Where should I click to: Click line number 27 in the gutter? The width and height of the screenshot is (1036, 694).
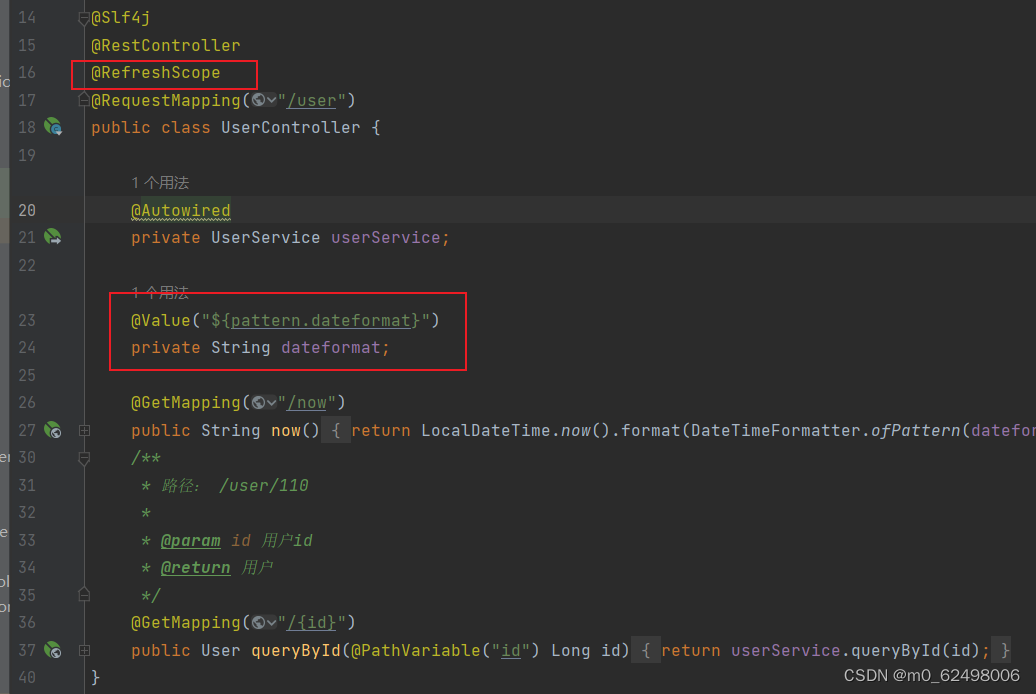coord(27,430)
